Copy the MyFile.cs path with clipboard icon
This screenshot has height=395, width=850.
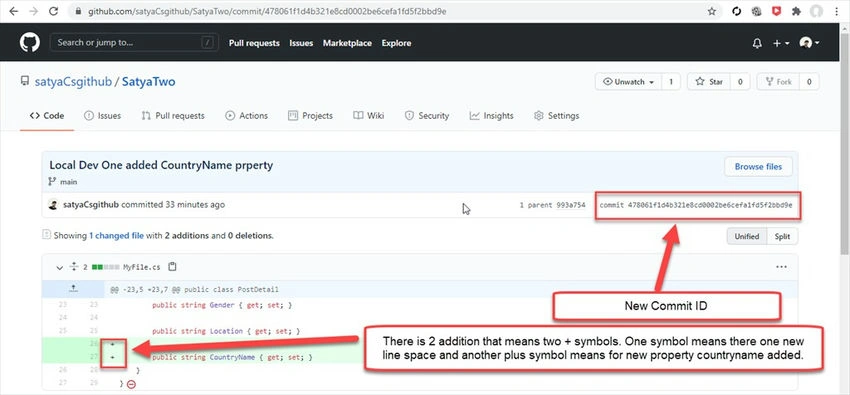[x=172, y=267]
